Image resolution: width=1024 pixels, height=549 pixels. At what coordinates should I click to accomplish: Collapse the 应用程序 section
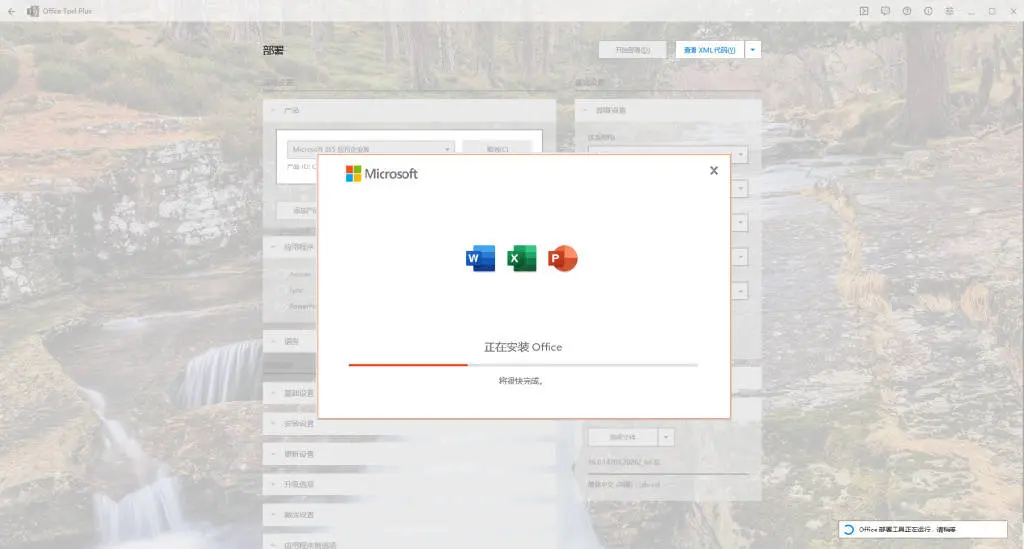click(290, 247)
